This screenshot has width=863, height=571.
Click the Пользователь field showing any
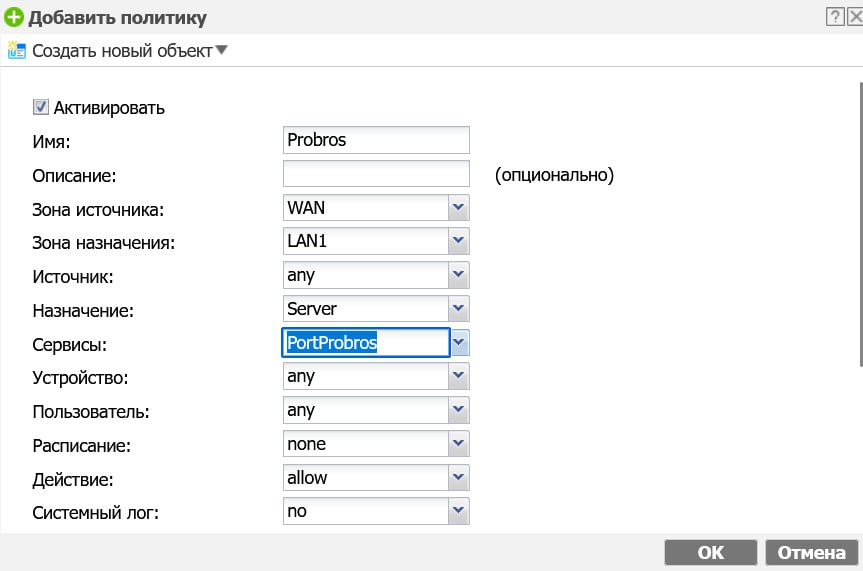coord(366,410)
